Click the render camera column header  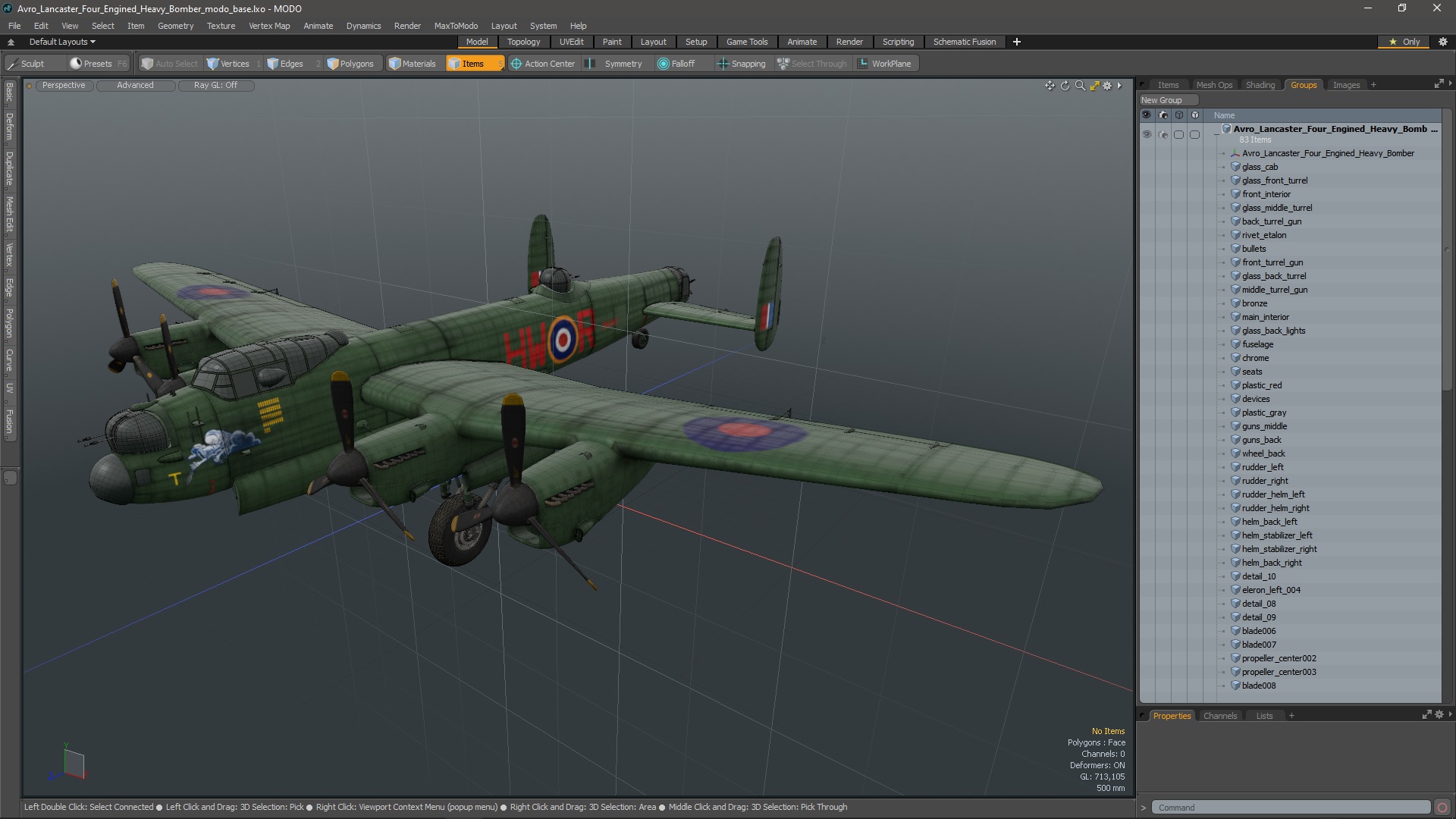[1163, 115]
